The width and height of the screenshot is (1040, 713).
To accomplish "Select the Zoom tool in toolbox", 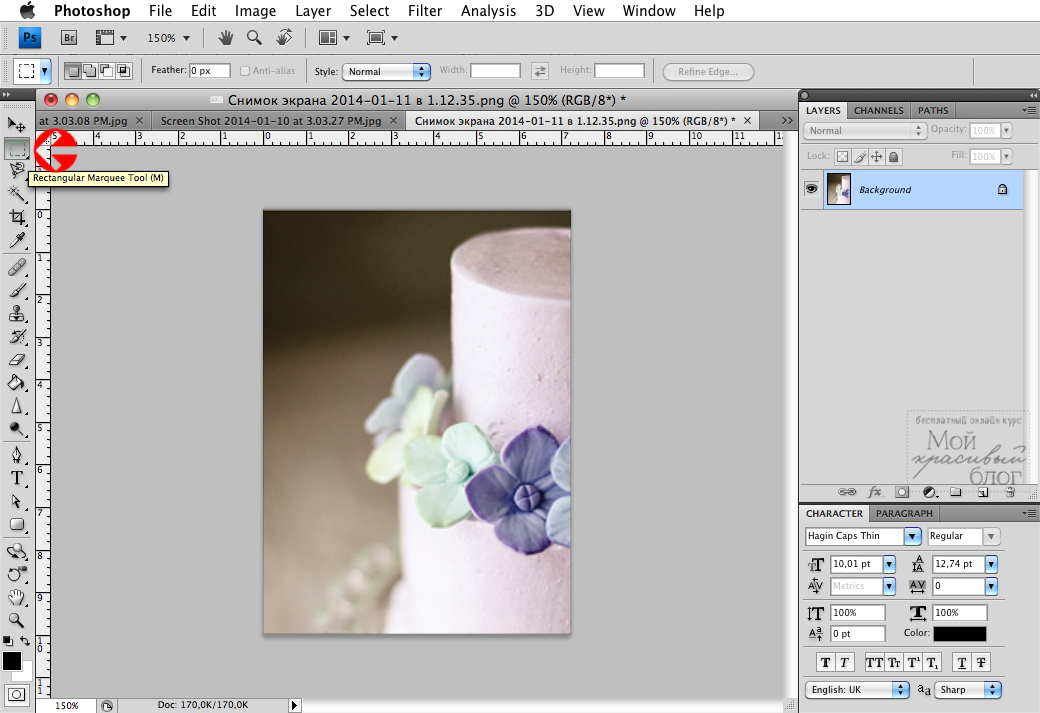I will point(17,620).
